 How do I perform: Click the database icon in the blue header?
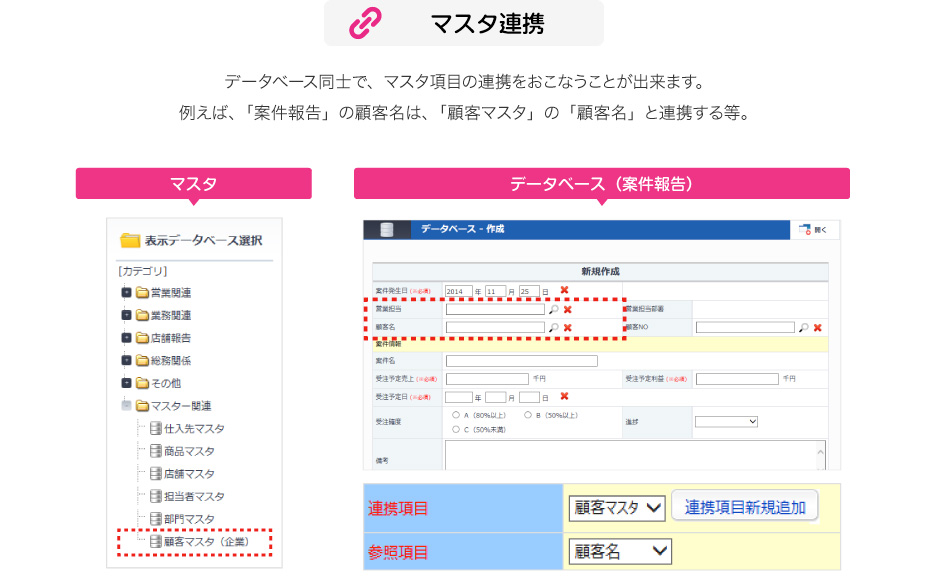386,230
